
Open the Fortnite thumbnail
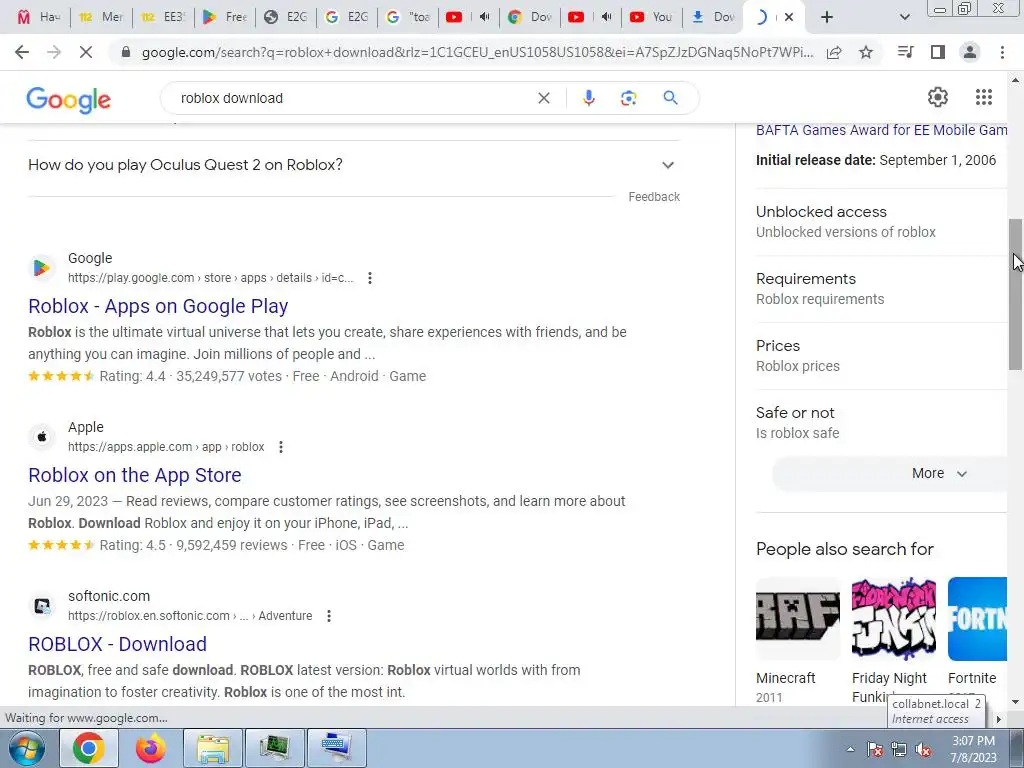(x=977, y=619)
